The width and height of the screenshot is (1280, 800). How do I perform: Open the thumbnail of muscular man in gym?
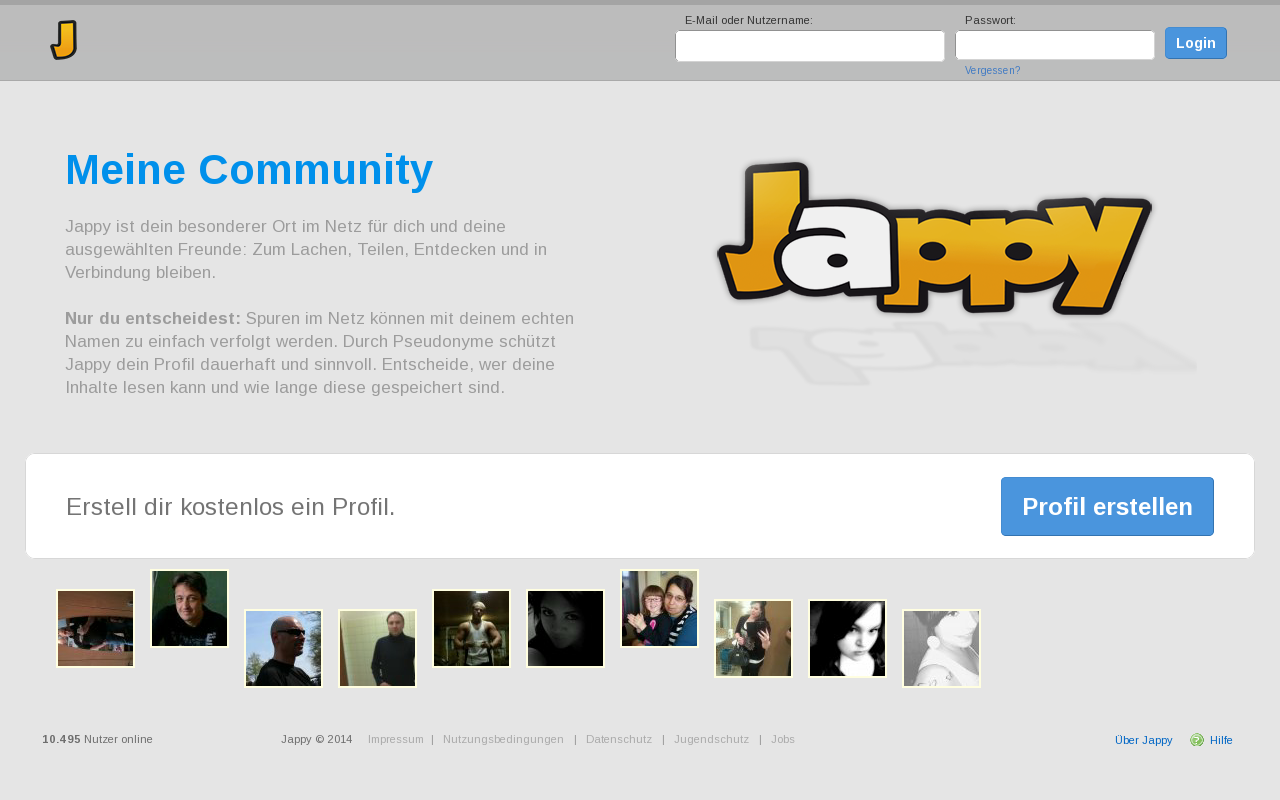[x=472, y=628]
